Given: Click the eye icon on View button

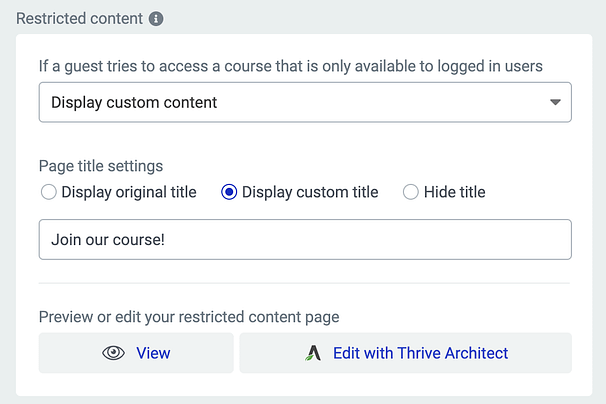Looking at the screenshot, I should [113, 353].
